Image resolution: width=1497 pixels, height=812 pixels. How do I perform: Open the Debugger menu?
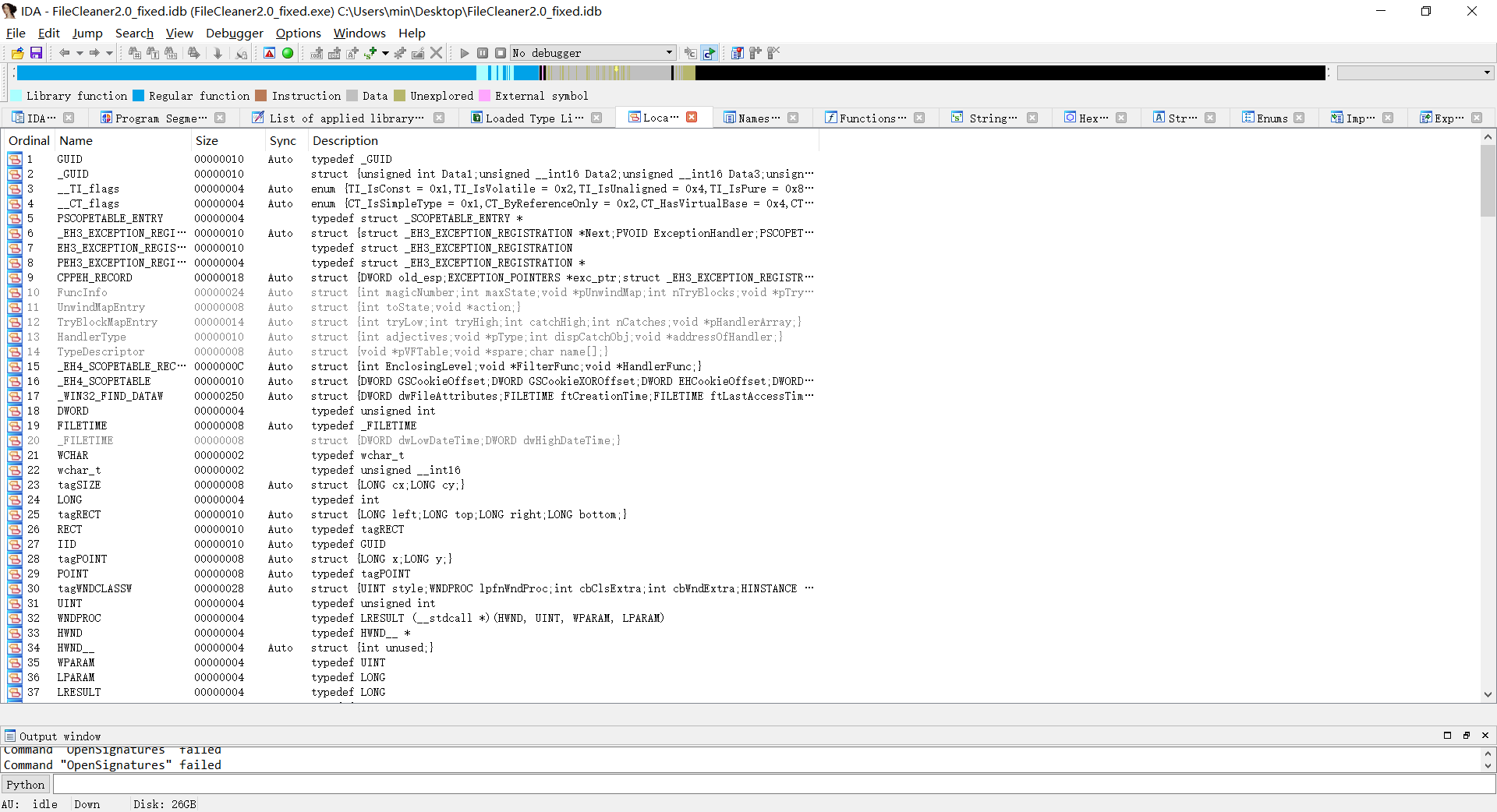tap(235, 33)
